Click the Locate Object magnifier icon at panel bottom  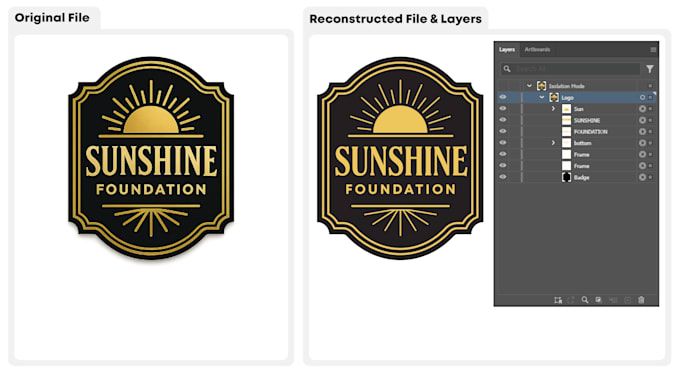point(585,300)
